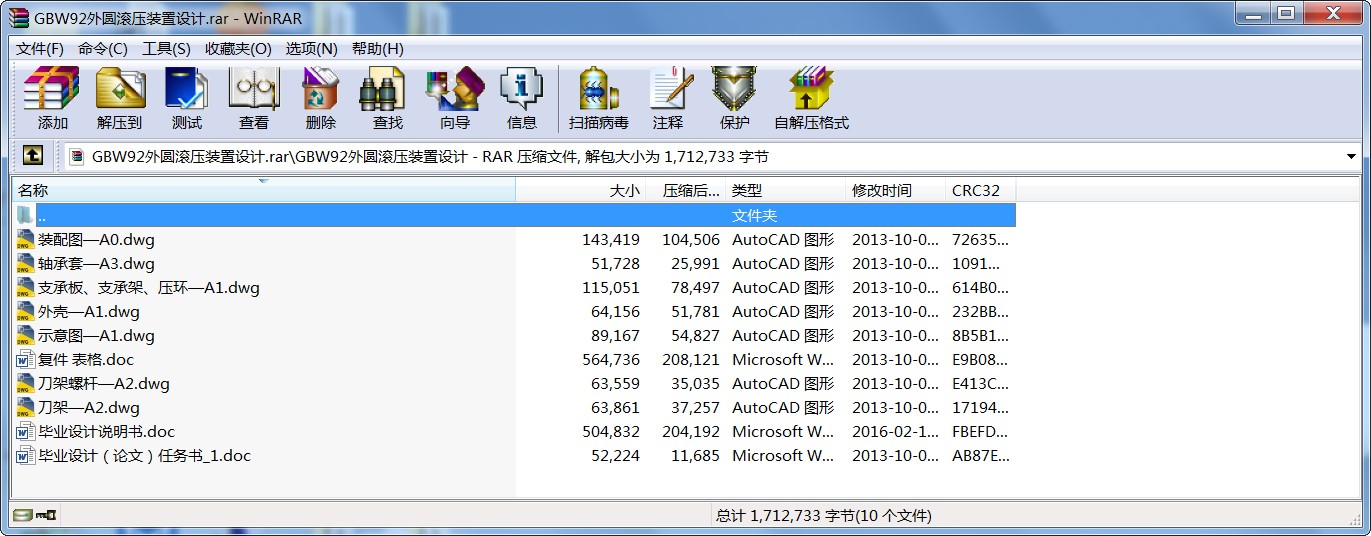
Task: Select the file name 装配图—A0.dwg
Action: (96, 240)
